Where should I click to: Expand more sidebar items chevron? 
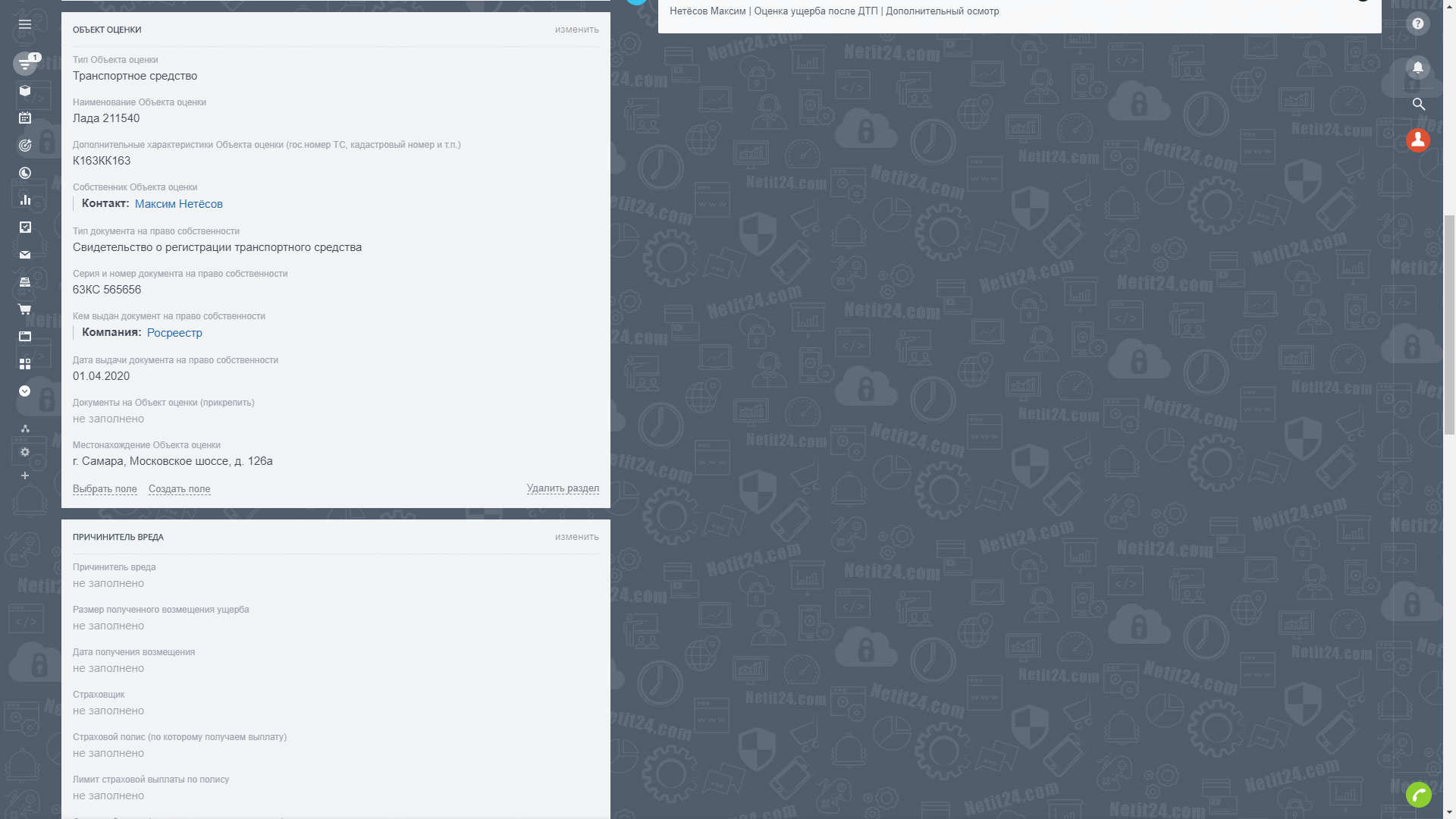point(25,391)
